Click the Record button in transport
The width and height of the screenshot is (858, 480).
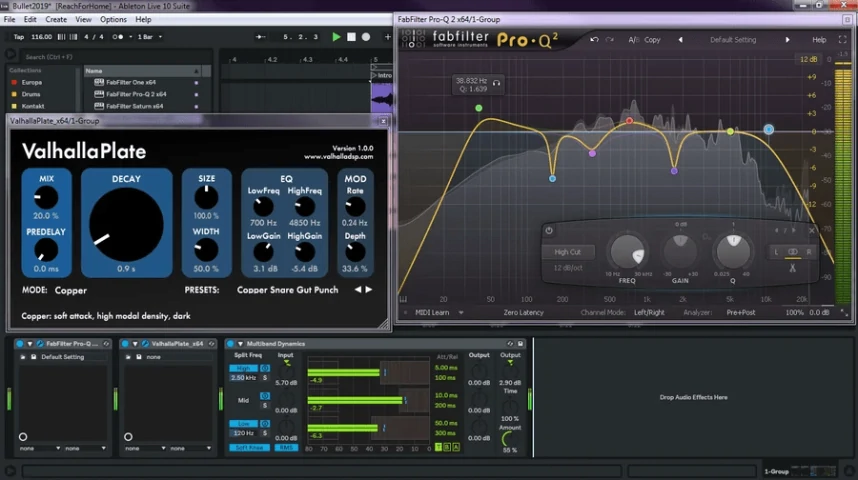[366, 37]
